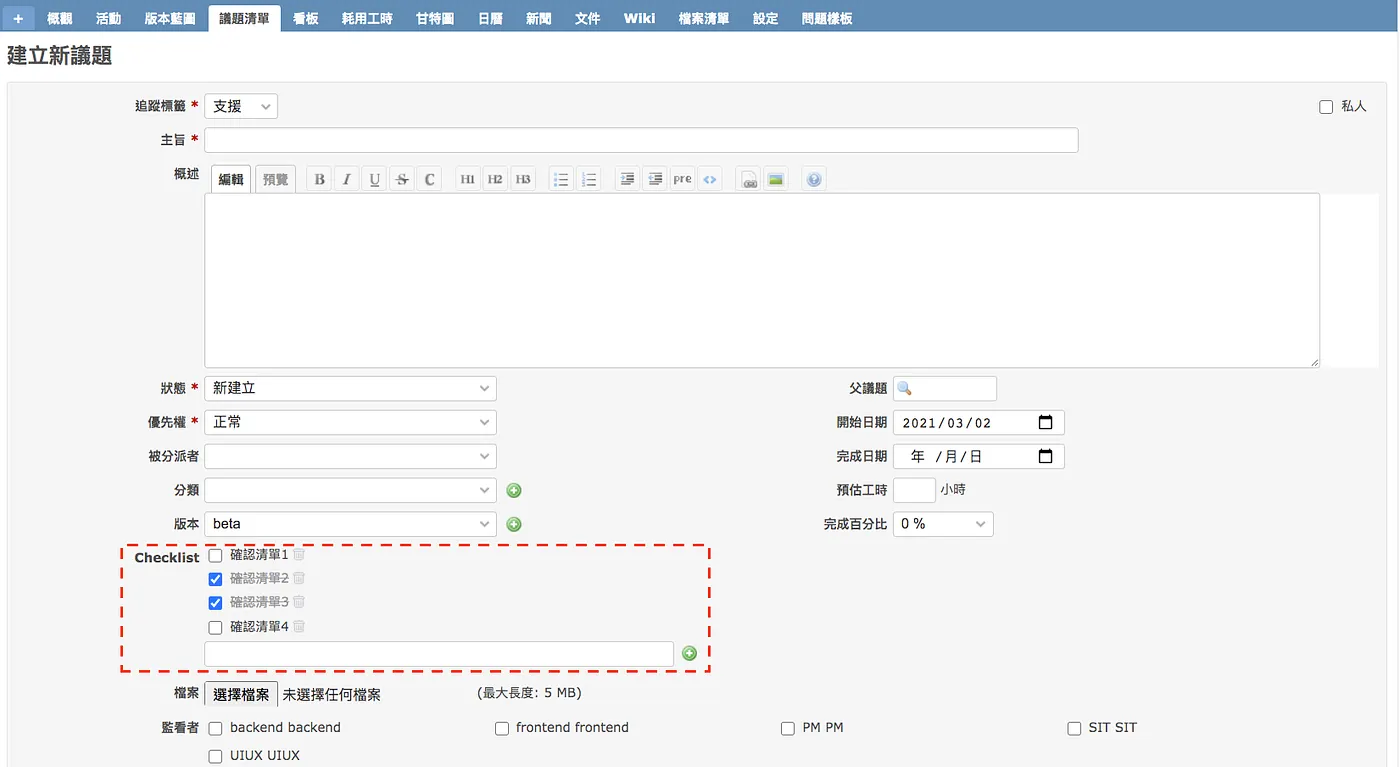
Task: Open the 狀態 status dropdown
Action: coord(350,388)
